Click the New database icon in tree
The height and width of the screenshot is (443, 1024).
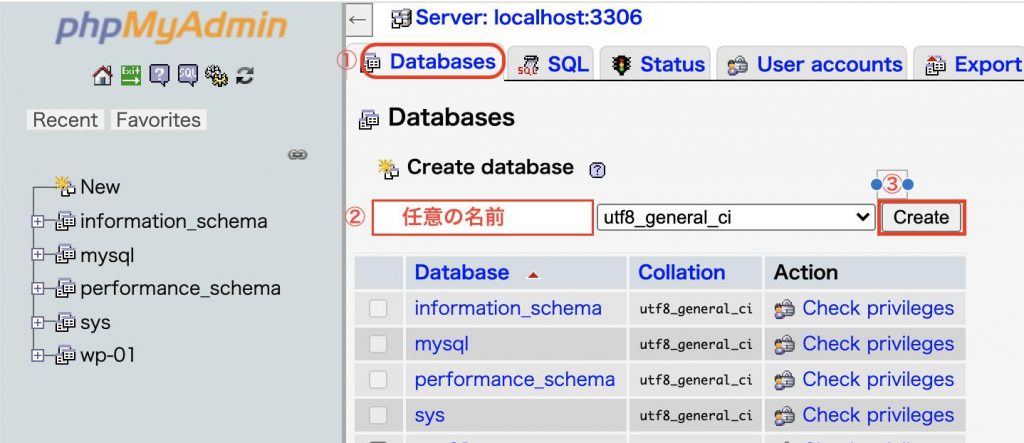[65, 186]
